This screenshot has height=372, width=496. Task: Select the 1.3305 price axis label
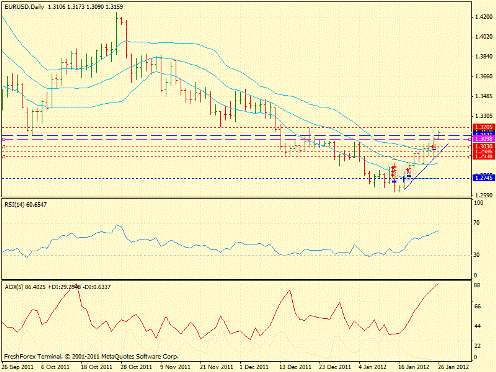click(484, 116)
